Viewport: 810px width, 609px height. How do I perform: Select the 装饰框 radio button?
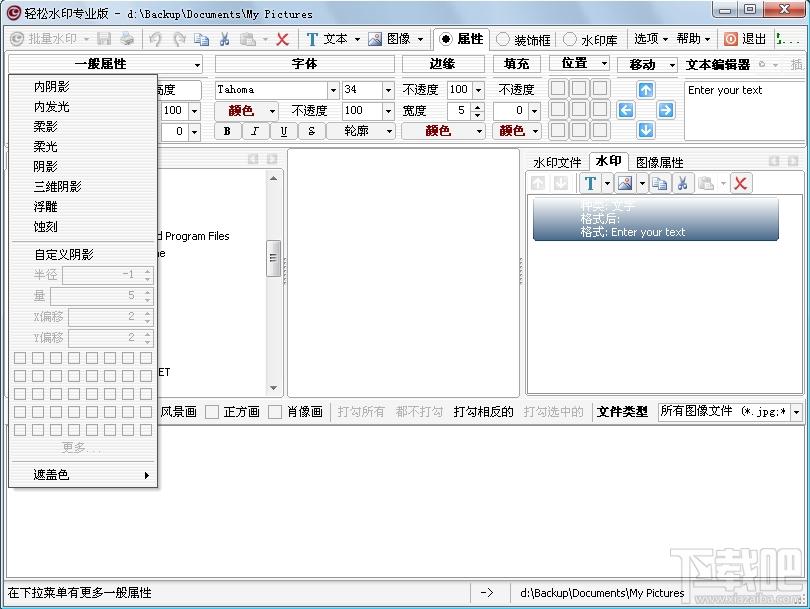(x=503, y=39)
